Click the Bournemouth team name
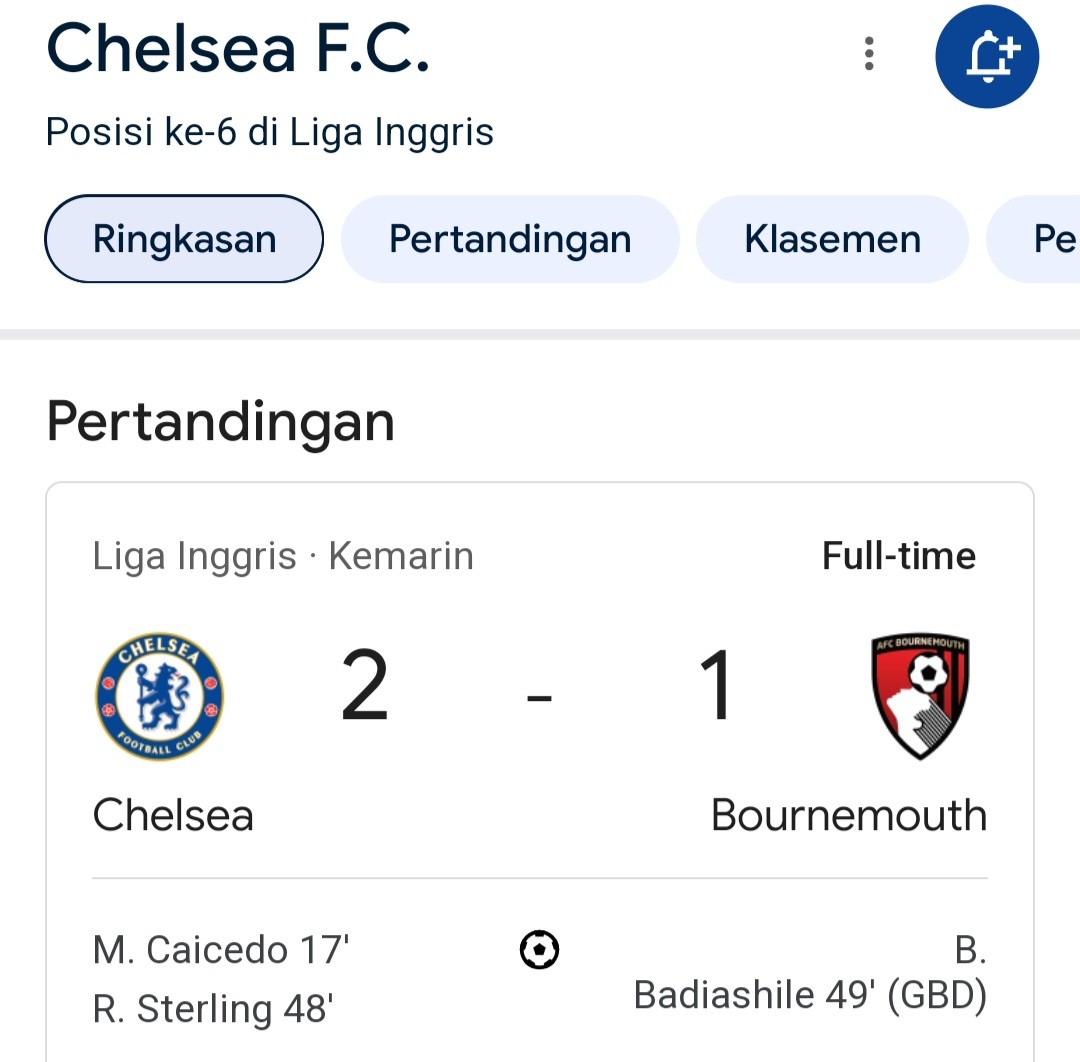The height and width of the screenshot is (1062, 1080). [849, 815]
